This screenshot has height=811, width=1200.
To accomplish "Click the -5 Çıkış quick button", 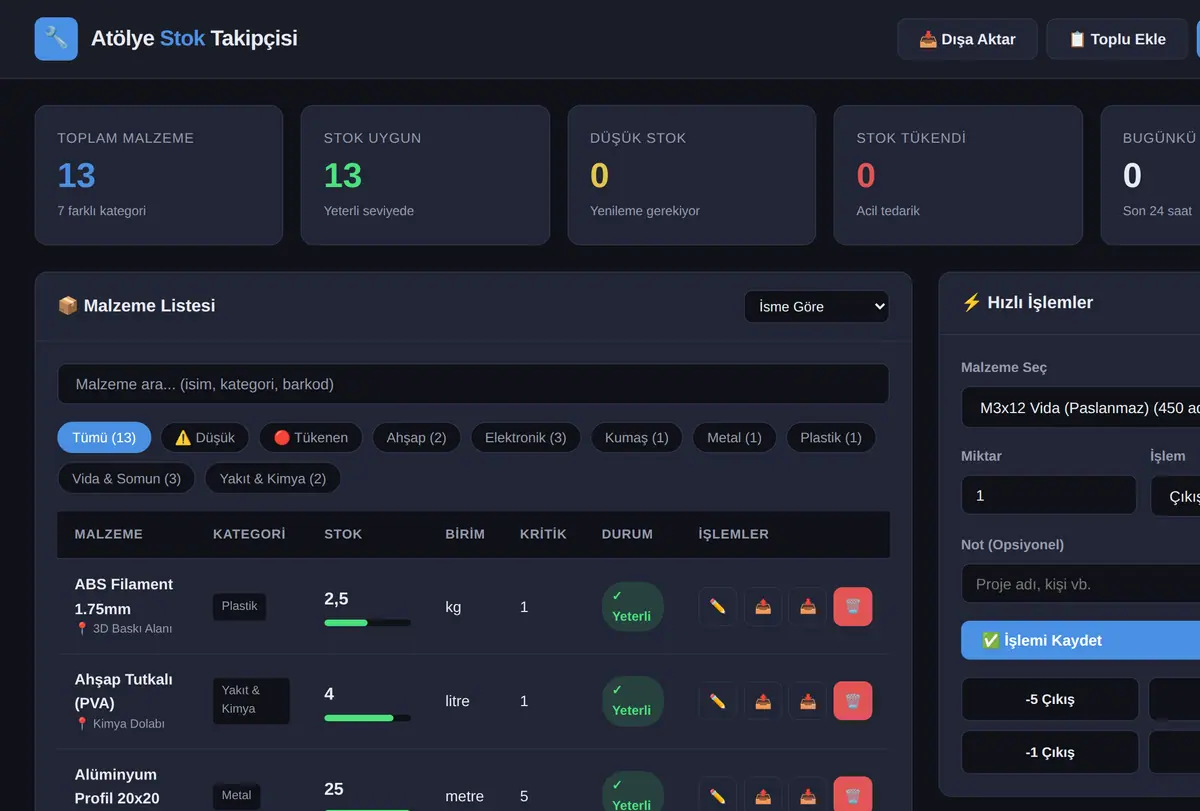I will (1050, 699).
